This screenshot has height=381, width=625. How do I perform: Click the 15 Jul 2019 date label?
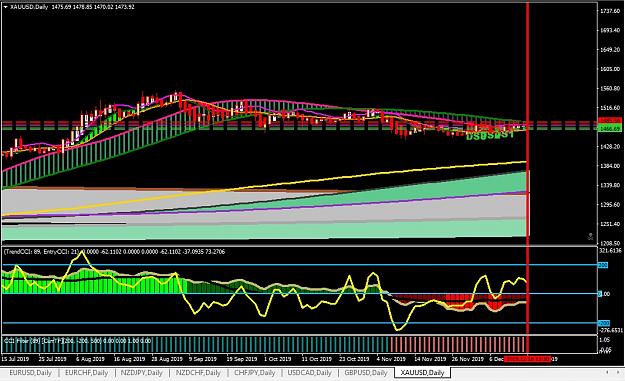[x=16, y=359]
